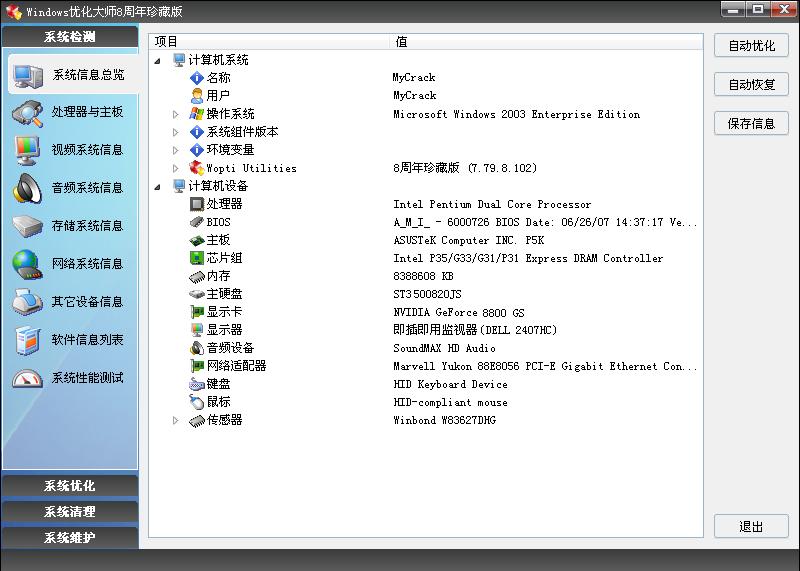
Task: Click the 存储系统信息 drive icon
Action: [x=28, y=227]
